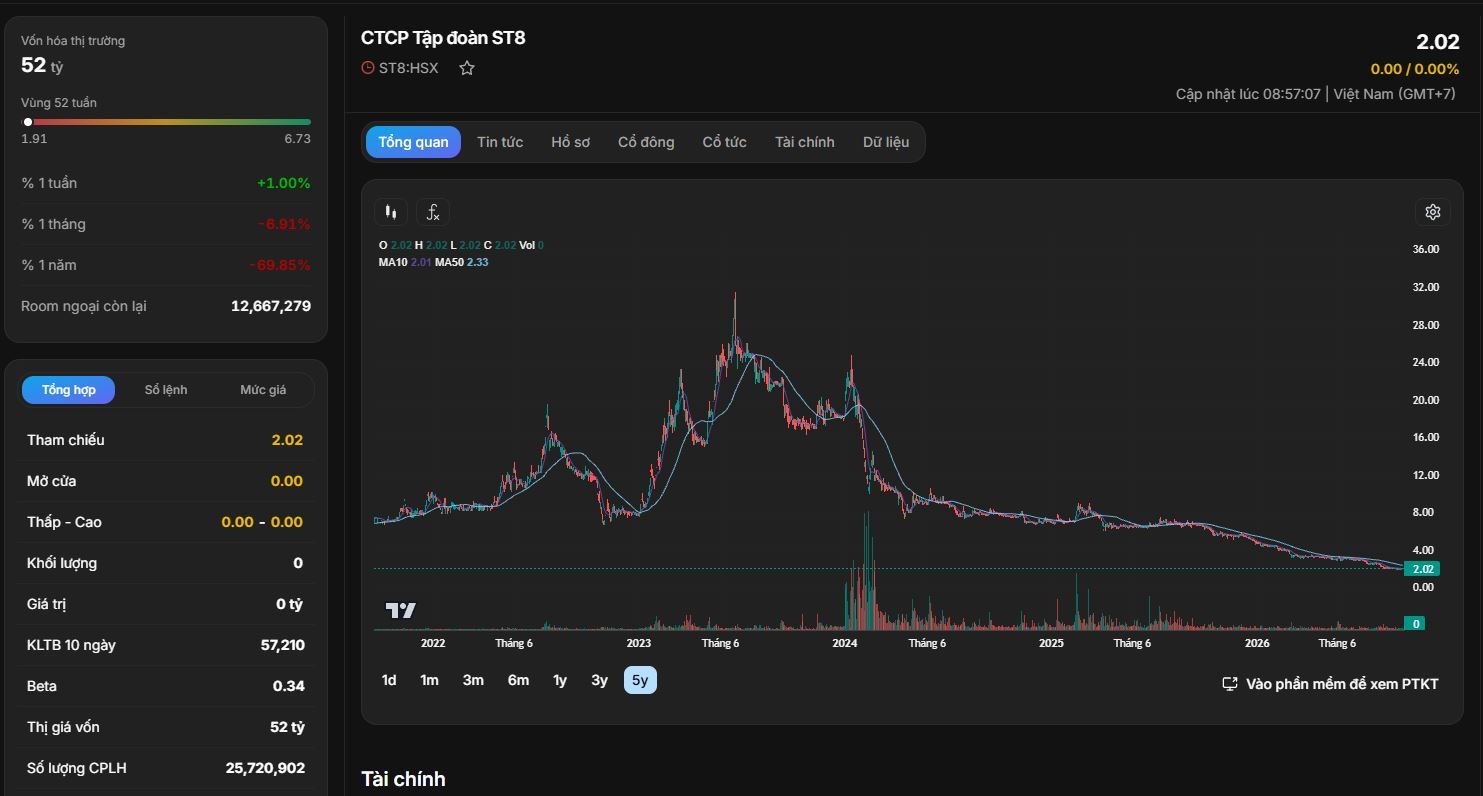Click the Khối lượng row label

click(62, 563)
